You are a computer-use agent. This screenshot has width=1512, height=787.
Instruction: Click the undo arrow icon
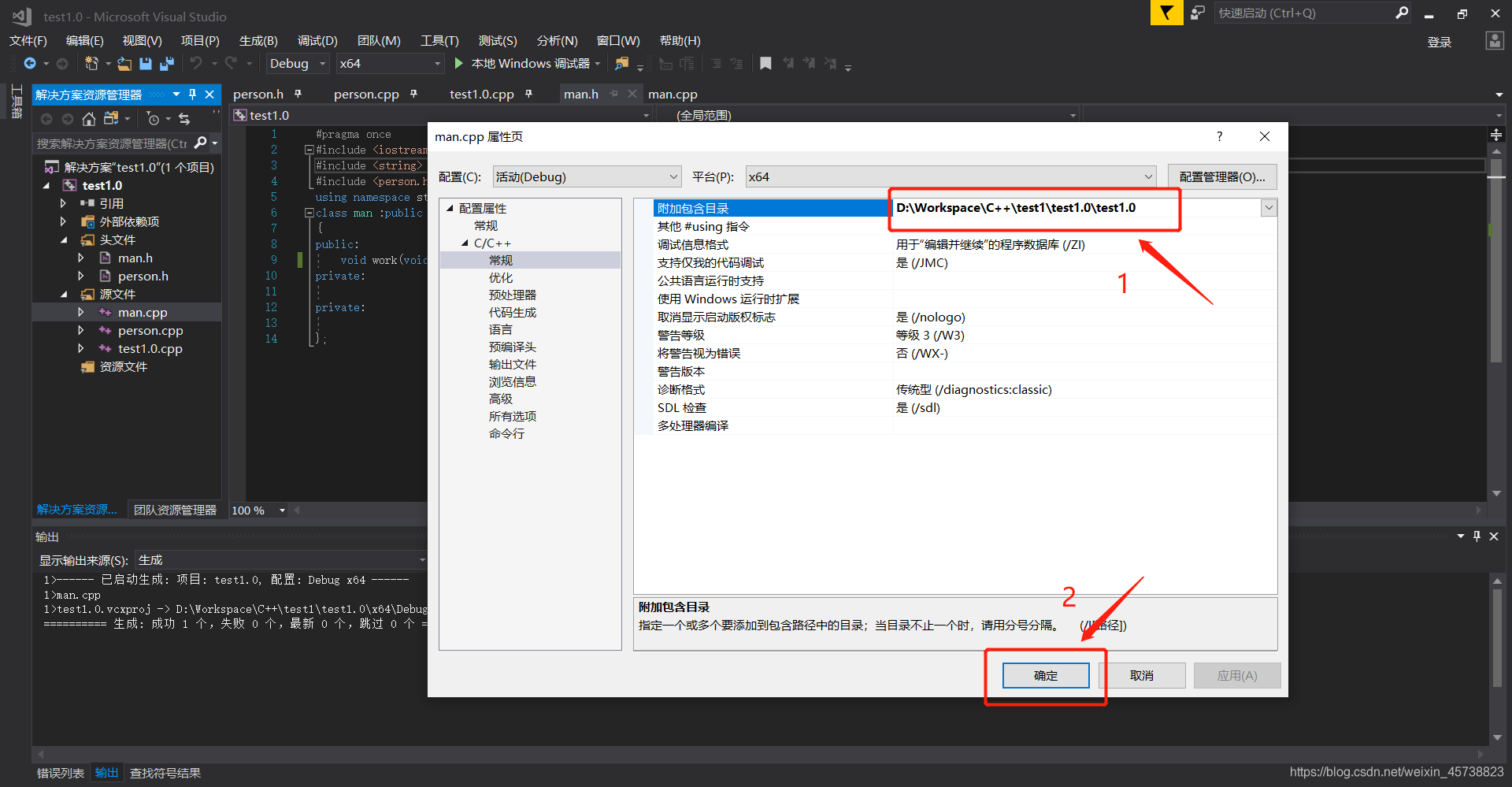click(196, 63)
